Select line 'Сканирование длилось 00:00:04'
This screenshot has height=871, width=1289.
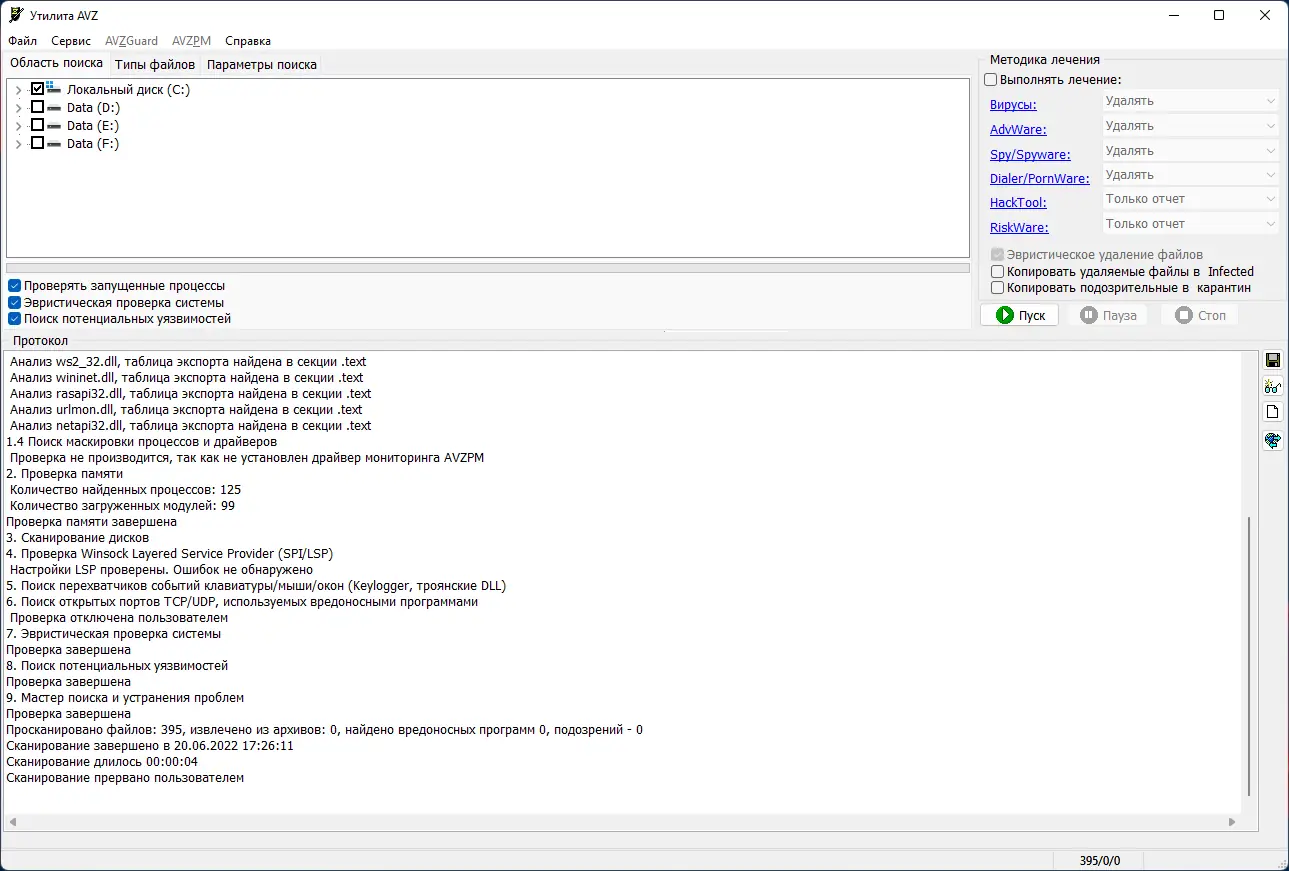tap(102, 761)
